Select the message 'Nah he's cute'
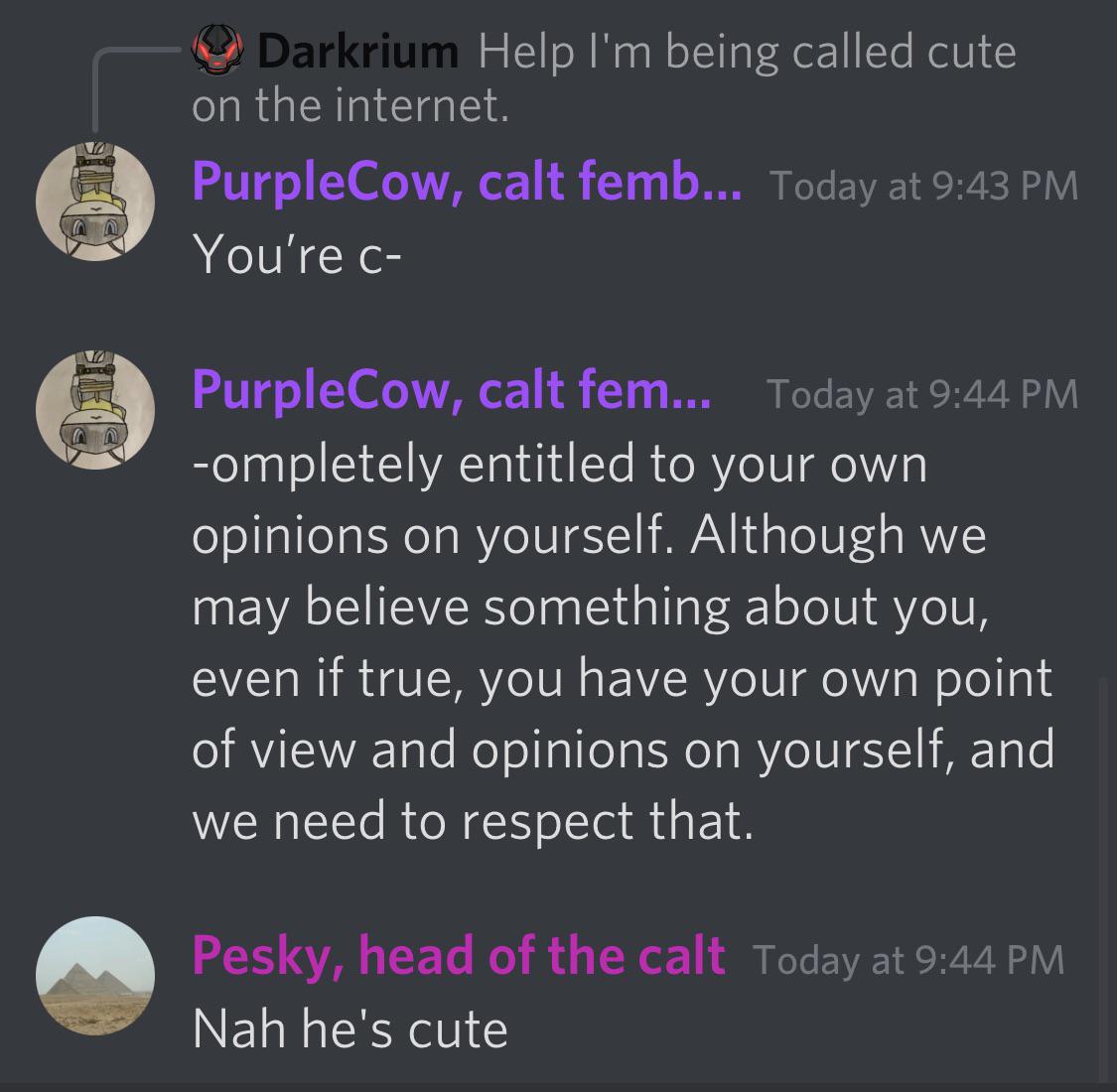Image resolution: width=1117 pixels, height=1092 pixels. (x=349, y=1029)
